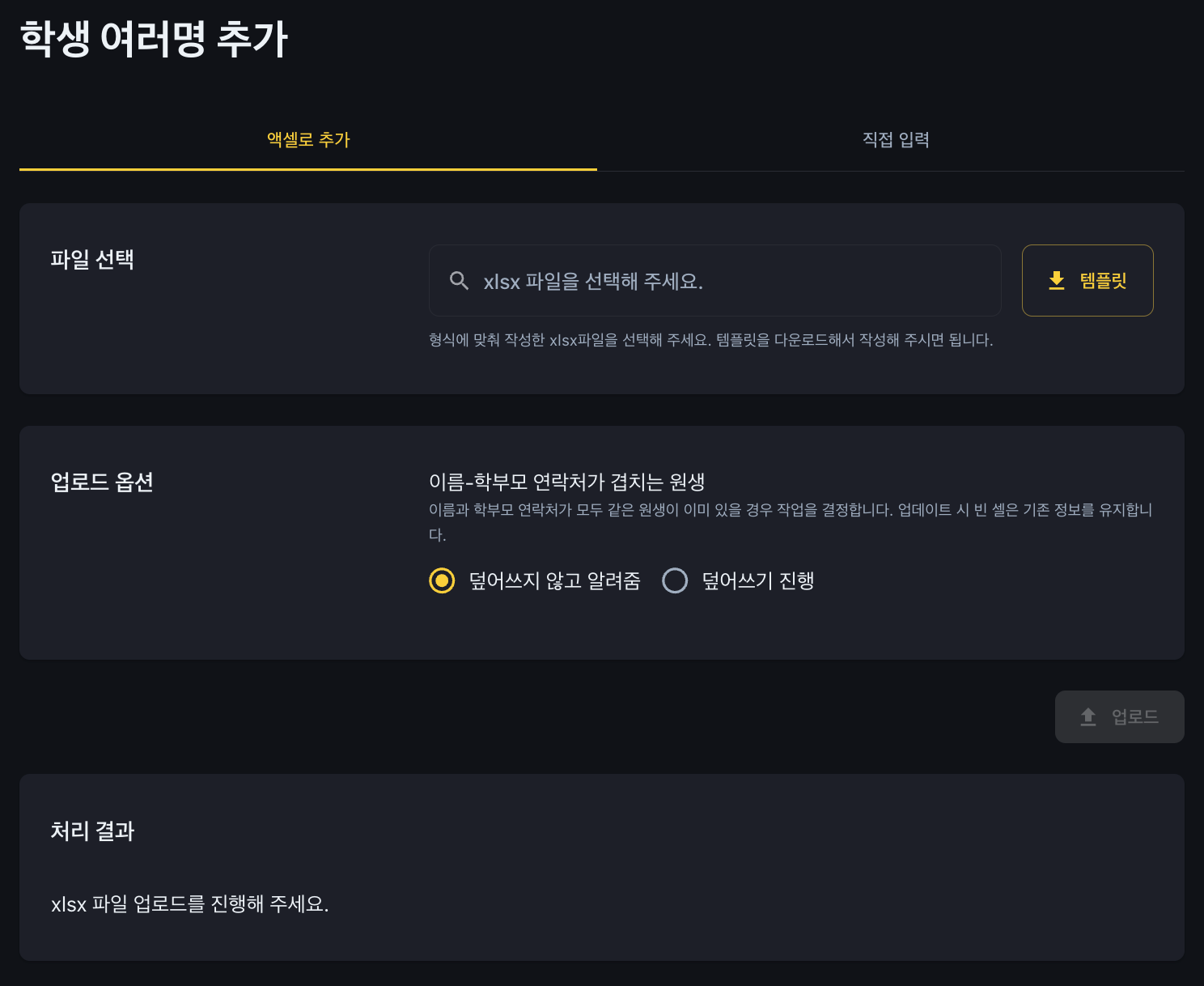
Task: Click the 덮어쓰지 않고 알려줌 option label
Action: coord(554,580)
